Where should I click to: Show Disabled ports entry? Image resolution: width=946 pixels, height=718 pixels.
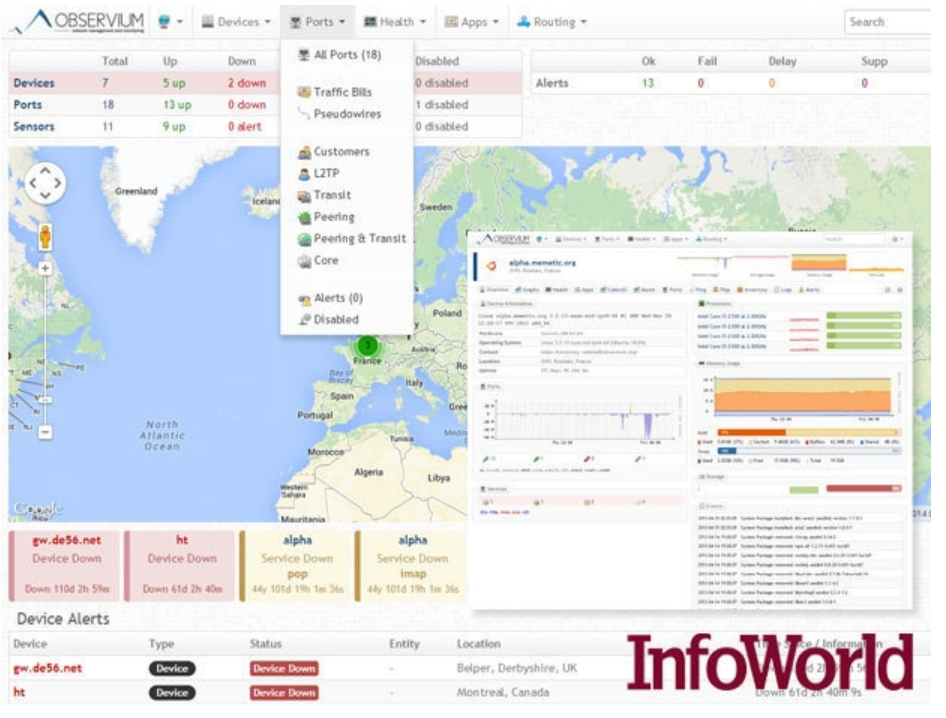(x=329, y=320)
